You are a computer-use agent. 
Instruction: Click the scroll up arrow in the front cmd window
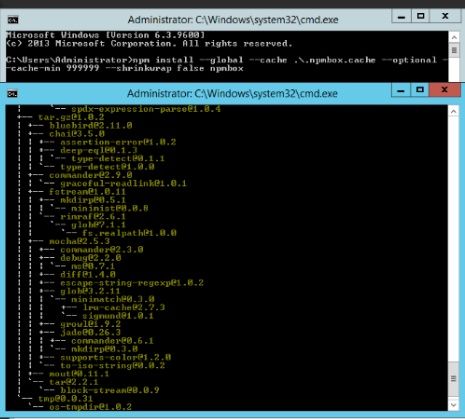coord(453,111)
